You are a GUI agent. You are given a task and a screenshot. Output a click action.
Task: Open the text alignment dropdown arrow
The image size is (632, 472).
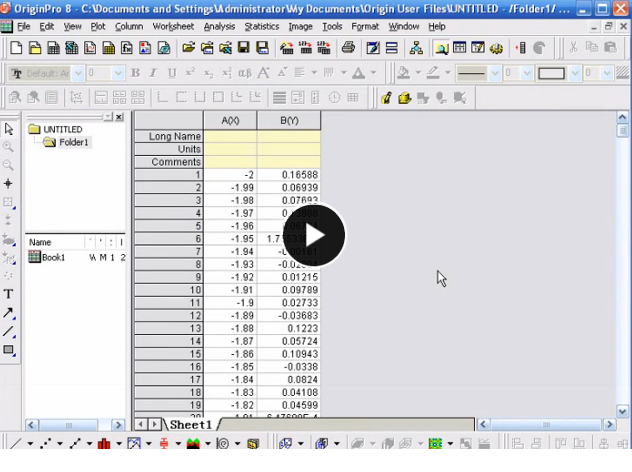click(x=314, y=73)
